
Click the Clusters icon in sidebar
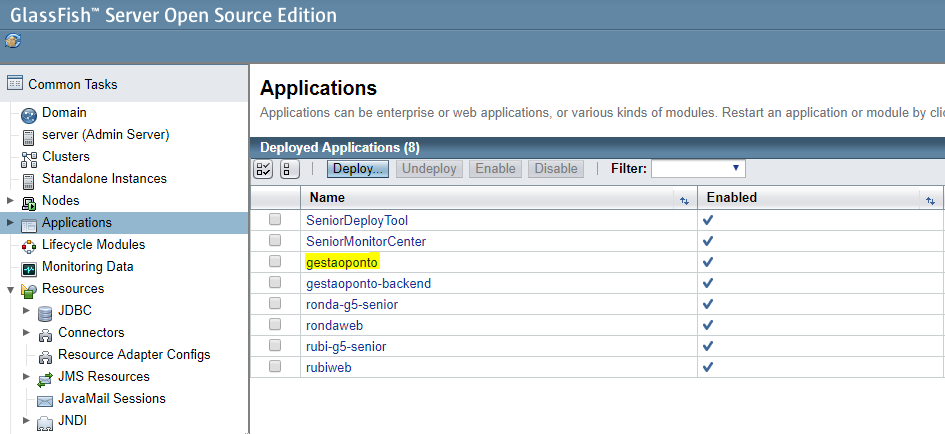pyautogui.click(x=29, y=157)
